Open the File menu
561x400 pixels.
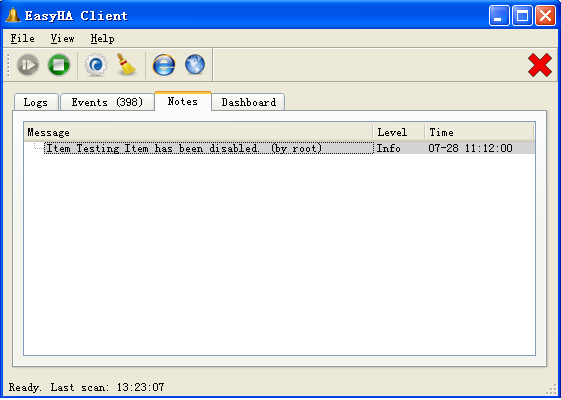[23, 38]
